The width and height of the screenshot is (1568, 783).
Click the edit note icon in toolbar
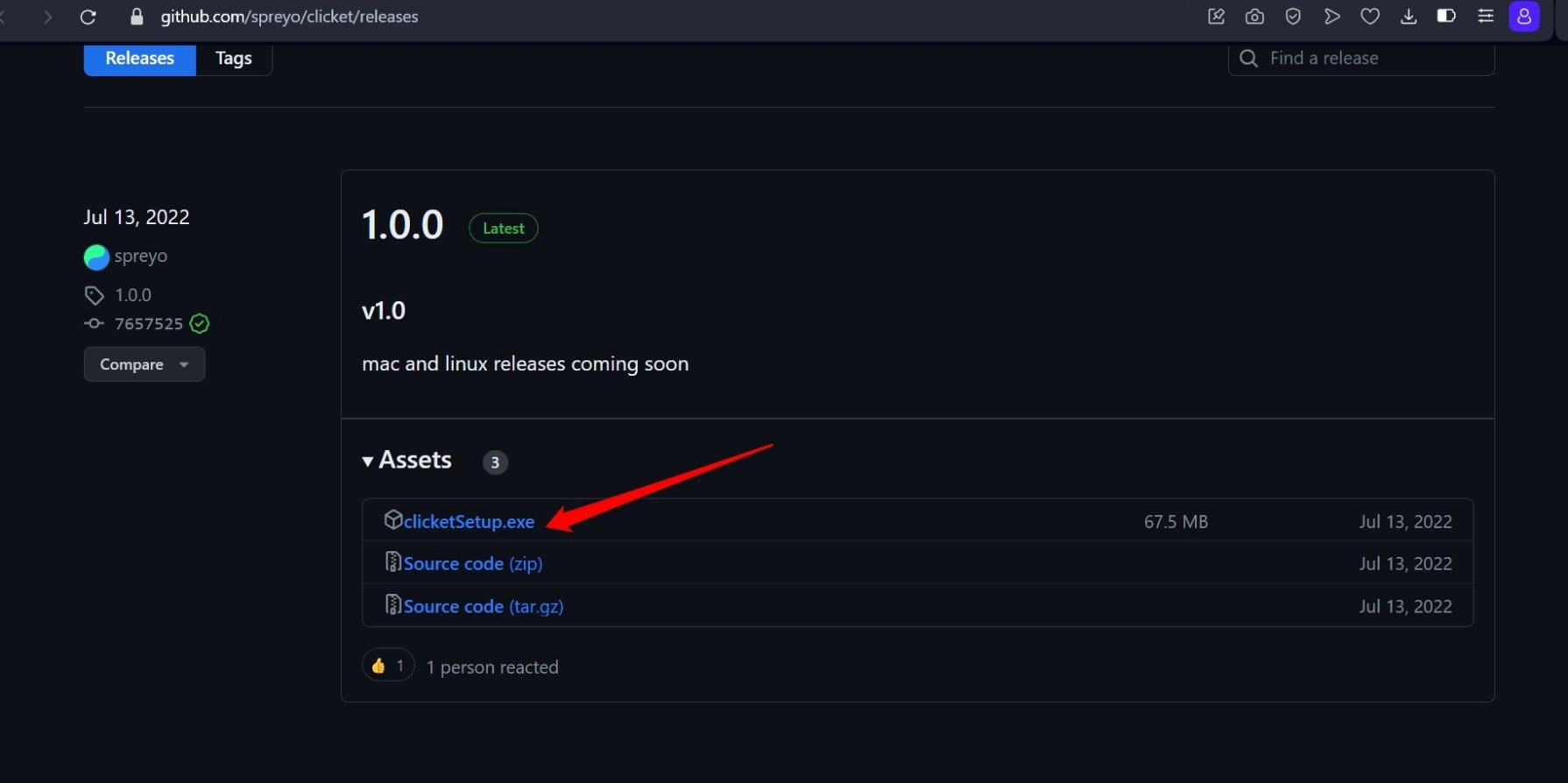[x=1216, y=17]
